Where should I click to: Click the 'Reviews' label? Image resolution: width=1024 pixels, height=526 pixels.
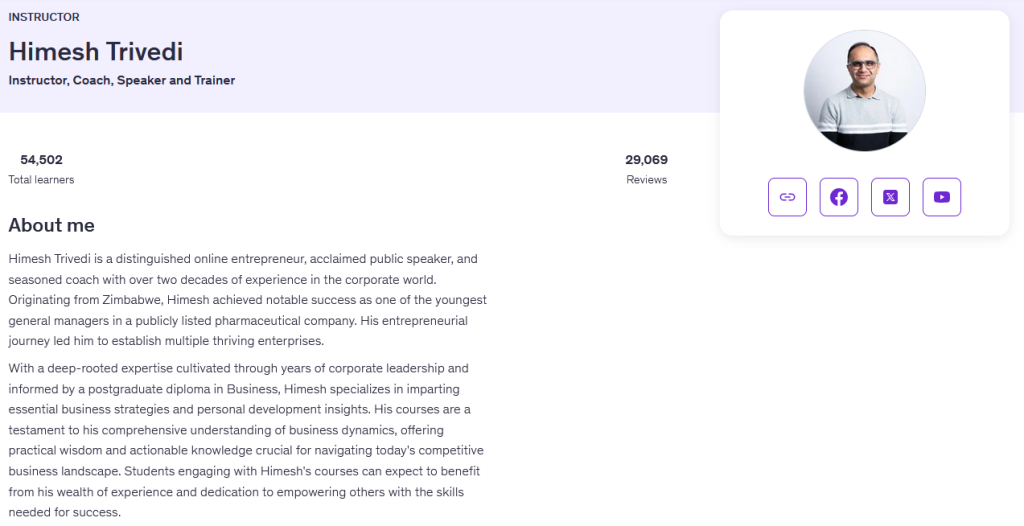point(646,180)
